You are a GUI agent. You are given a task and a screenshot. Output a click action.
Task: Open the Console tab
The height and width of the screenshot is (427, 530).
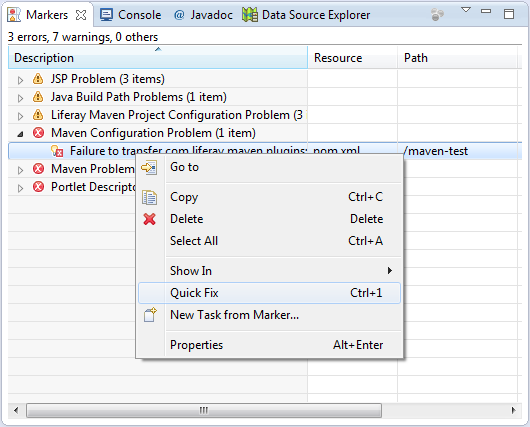point(130,15)
